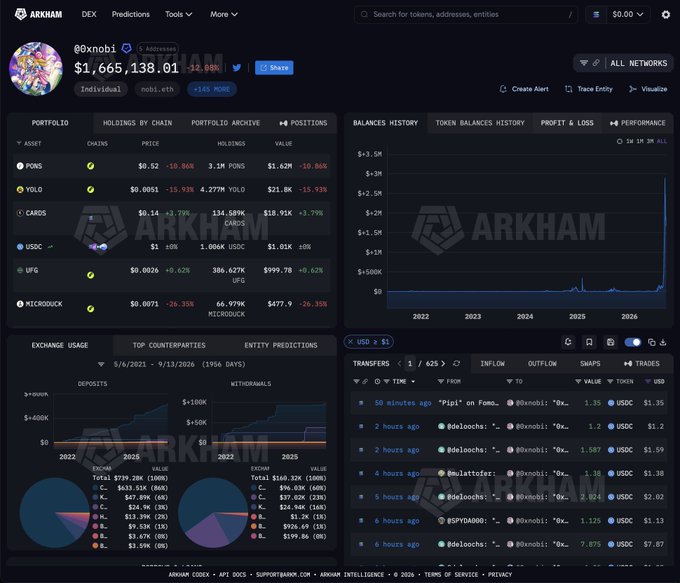The height and width of the screenshot is (583, 680).
Task: Click the chart time-range circle icon
Action: click(x=619, y=141)
